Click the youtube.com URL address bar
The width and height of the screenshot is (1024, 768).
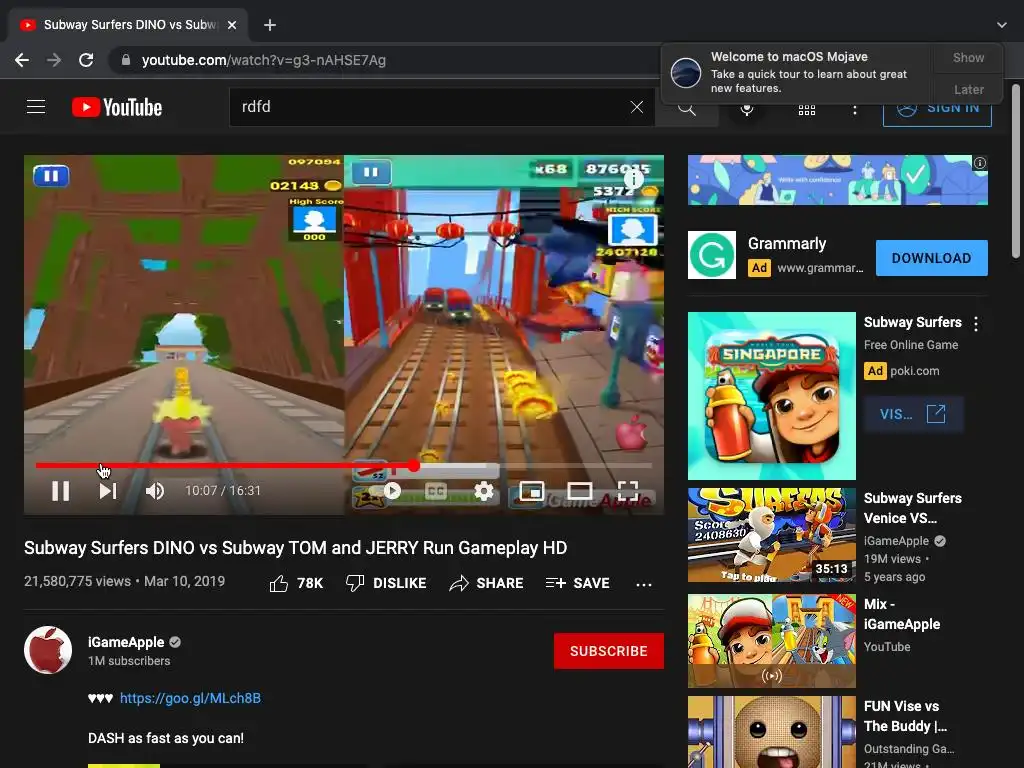point(264,60)
